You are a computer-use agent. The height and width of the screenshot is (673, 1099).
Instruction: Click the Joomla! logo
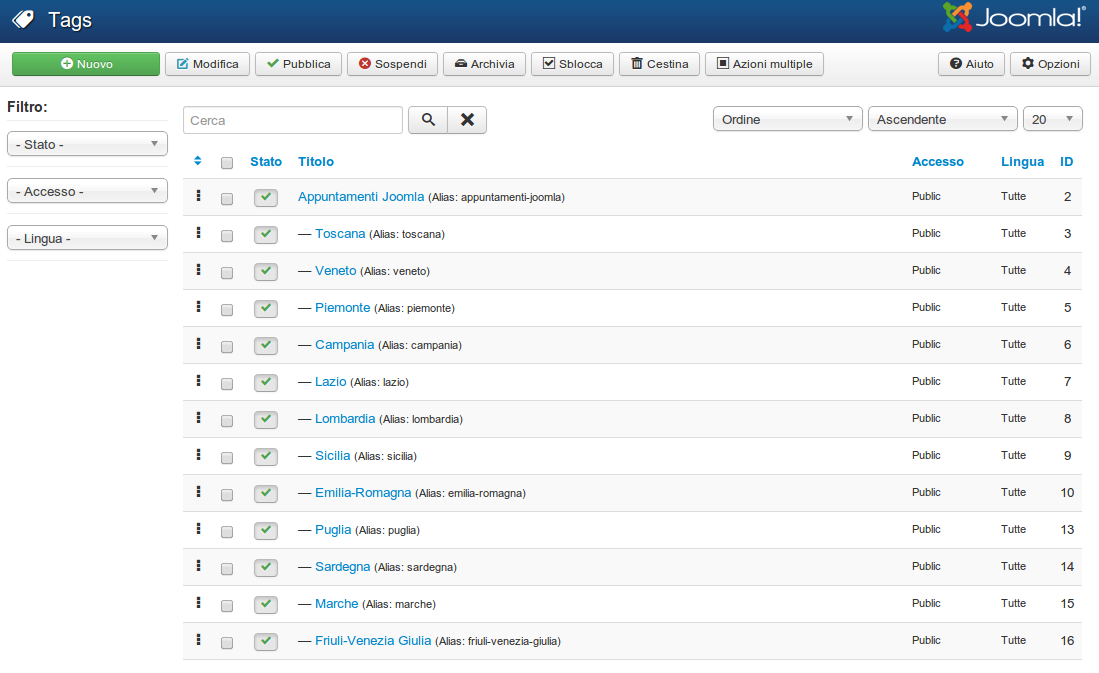pos(1014,18)
